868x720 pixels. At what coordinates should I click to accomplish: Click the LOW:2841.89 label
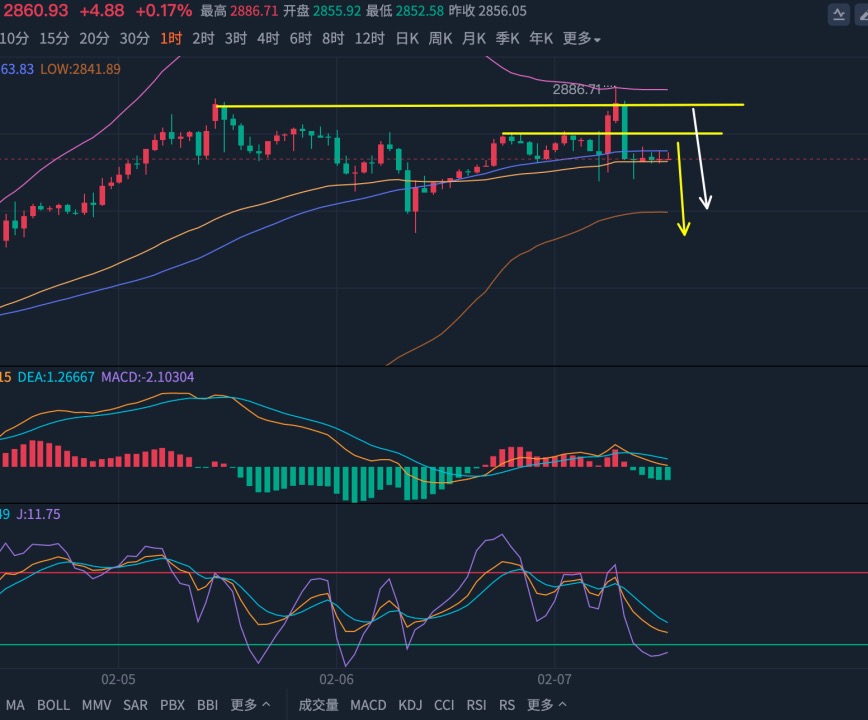coord(80,69)
